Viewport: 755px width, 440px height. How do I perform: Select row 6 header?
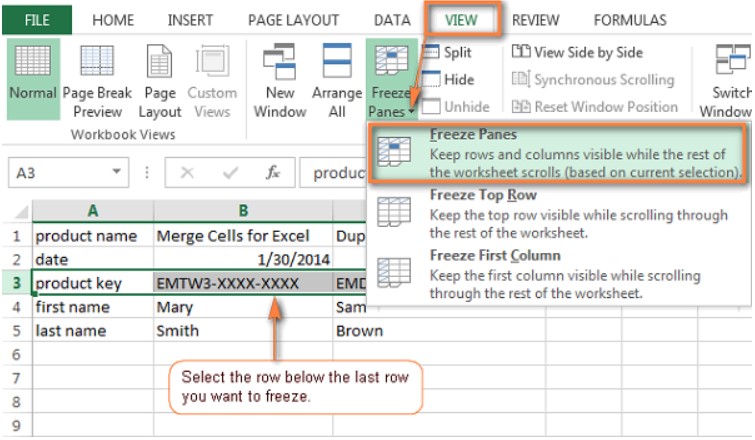pyautogui.click(x=17, y=354)
